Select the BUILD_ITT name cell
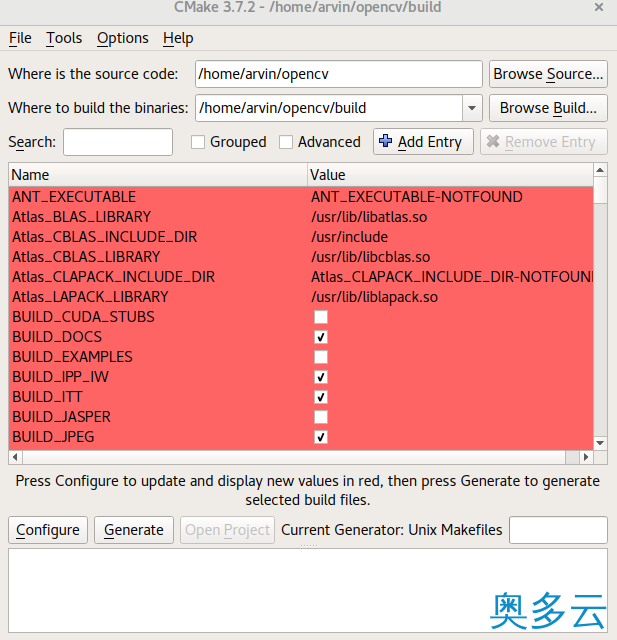Screen dimensions: 617x640 coord(47,397)
